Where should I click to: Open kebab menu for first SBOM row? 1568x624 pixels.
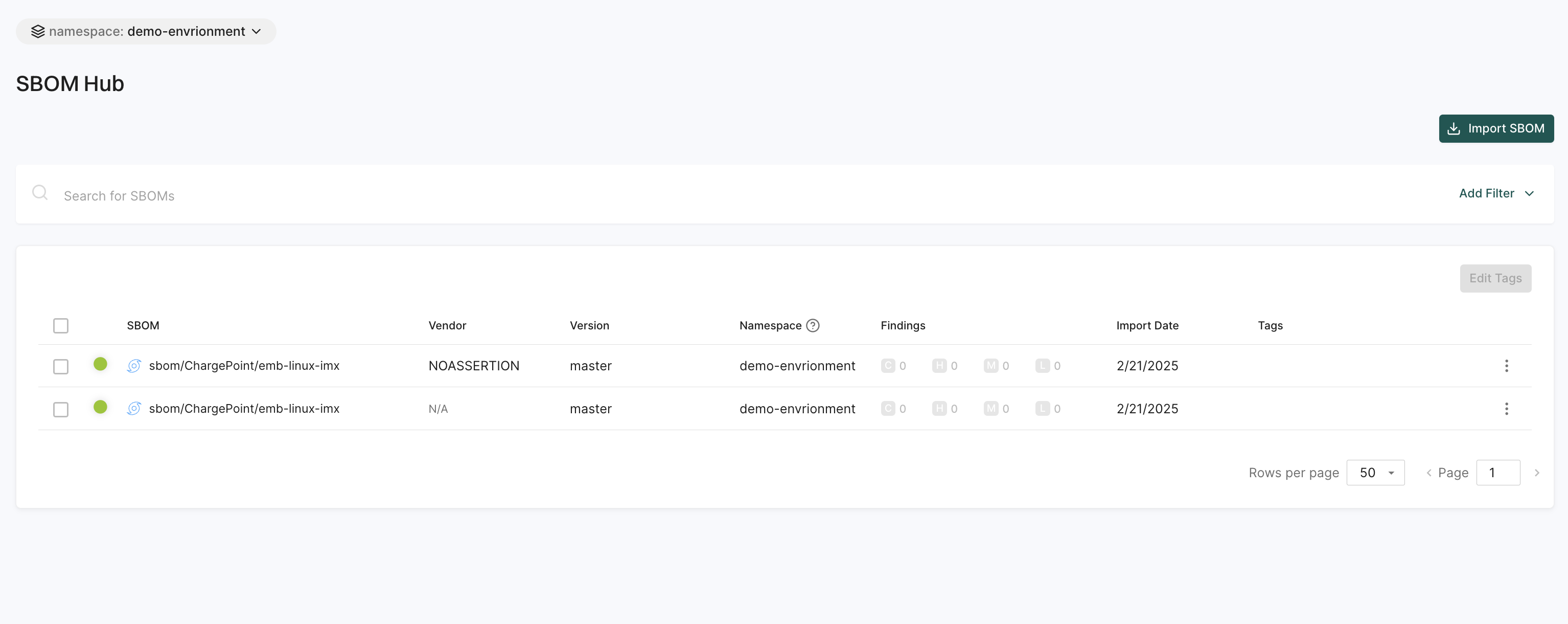[1506, 366]
